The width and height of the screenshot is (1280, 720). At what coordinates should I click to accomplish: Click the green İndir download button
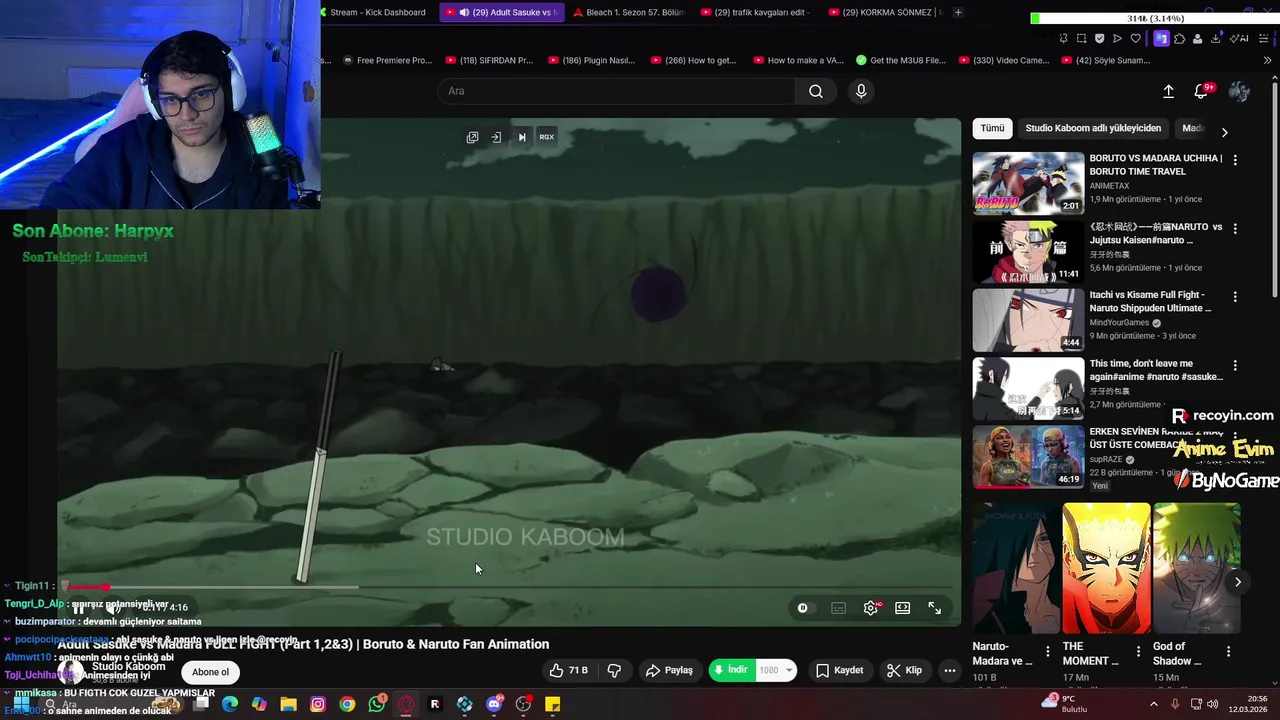732,670
